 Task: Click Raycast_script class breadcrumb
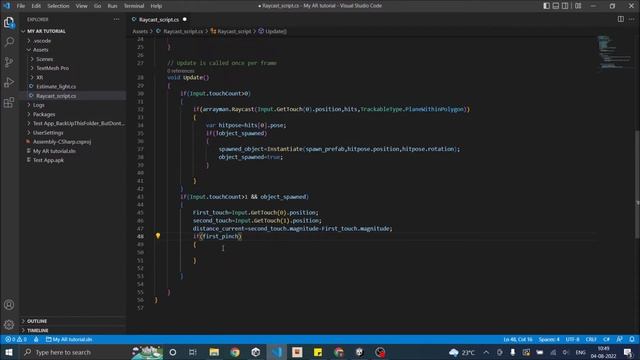click(231, 31)
